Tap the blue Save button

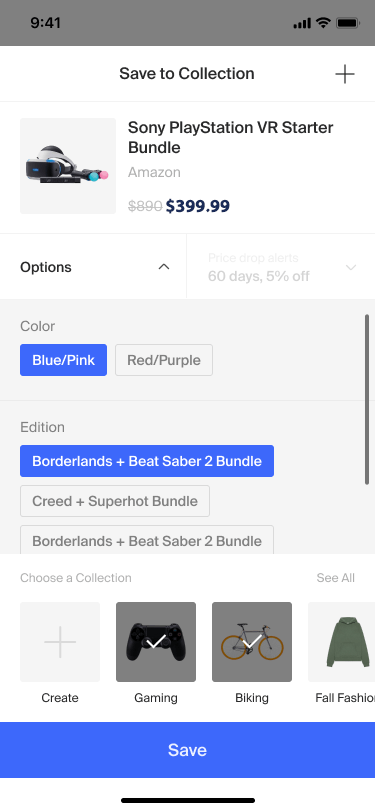click(x=188, y=750)
